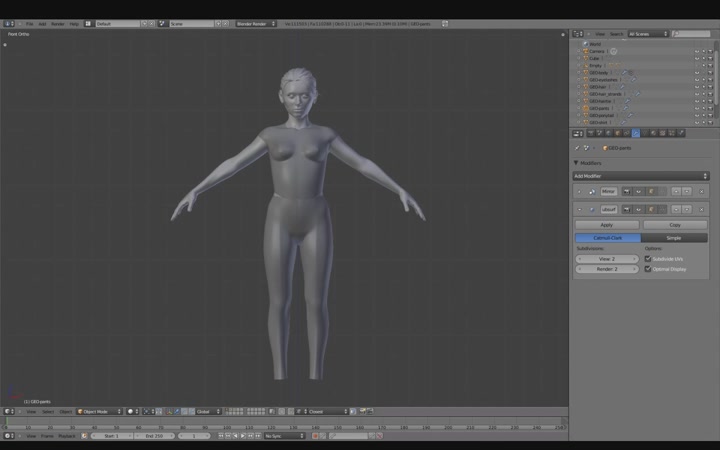The image size is (720, 450).
Task: Click the Apply modifier button
Action: point(607,225)
